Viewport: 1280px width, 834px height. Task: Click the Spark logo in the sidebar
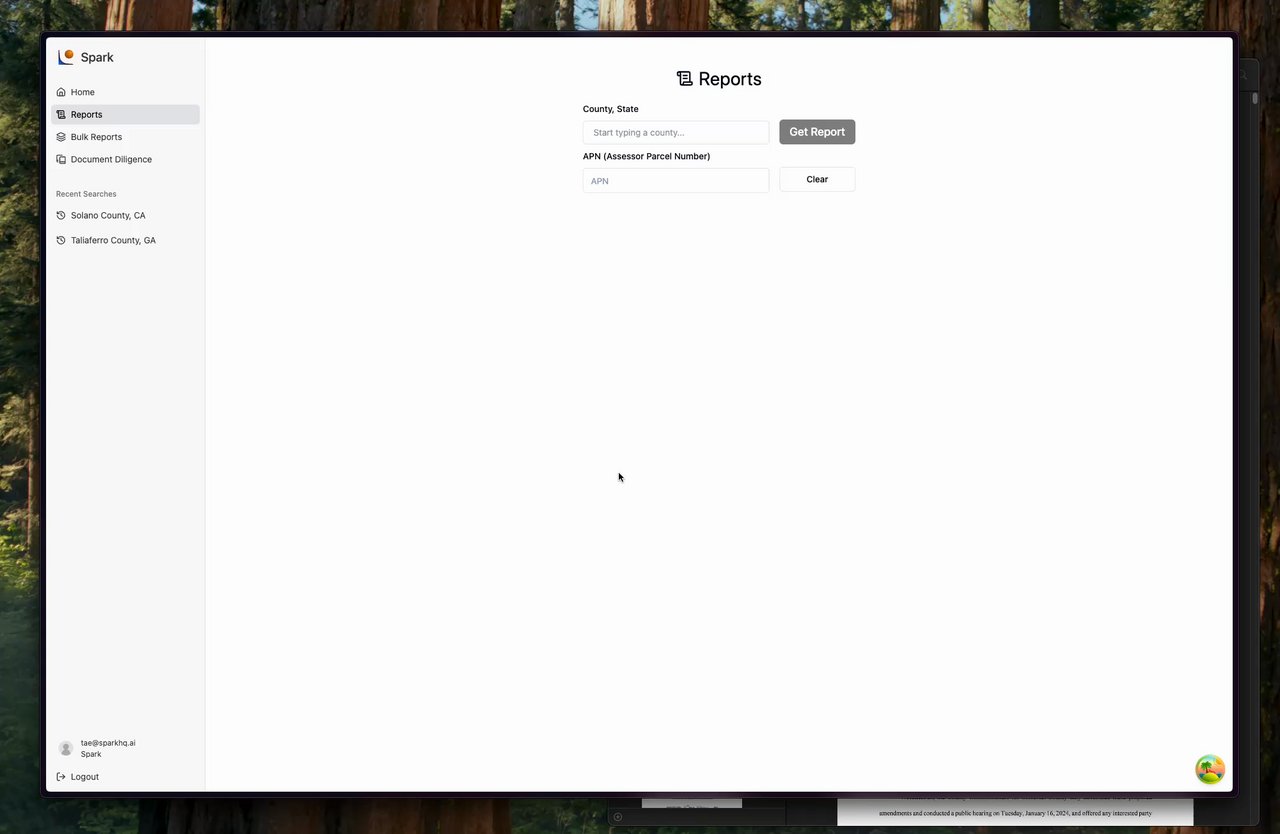pyautogui.click(x=66, y=57)
